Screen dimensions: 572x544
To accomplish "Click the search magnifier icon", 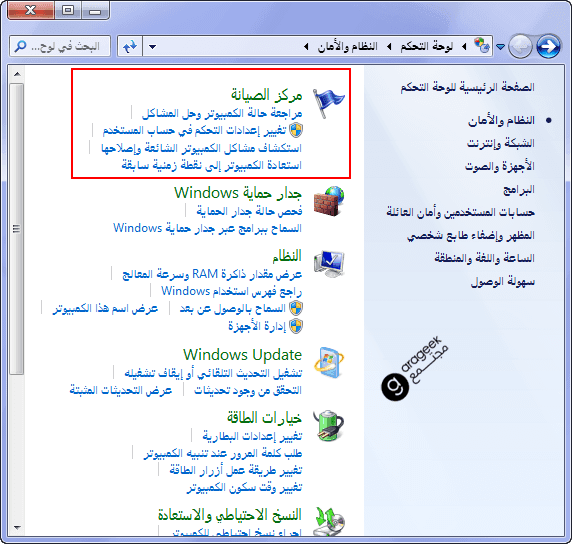I will [20, 46].
